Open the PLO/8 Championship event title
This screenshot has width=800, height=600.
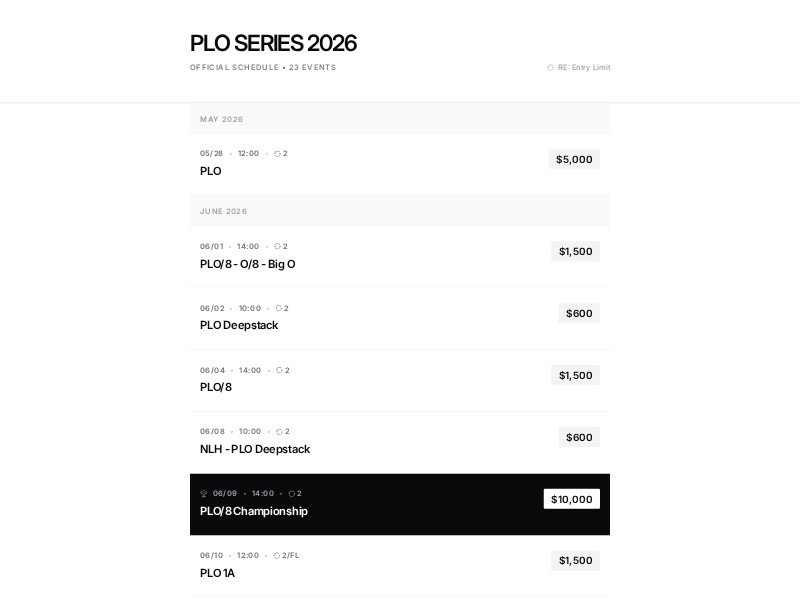pos(253,511)
